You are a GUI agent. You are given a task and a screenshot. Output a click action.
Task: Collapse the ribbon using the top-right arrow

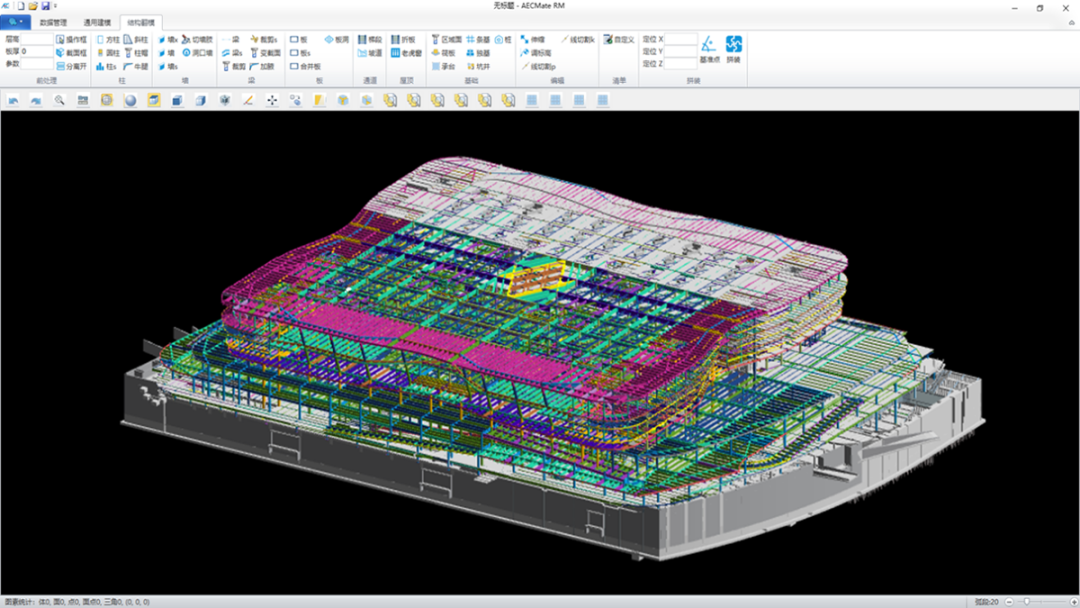1071,21
